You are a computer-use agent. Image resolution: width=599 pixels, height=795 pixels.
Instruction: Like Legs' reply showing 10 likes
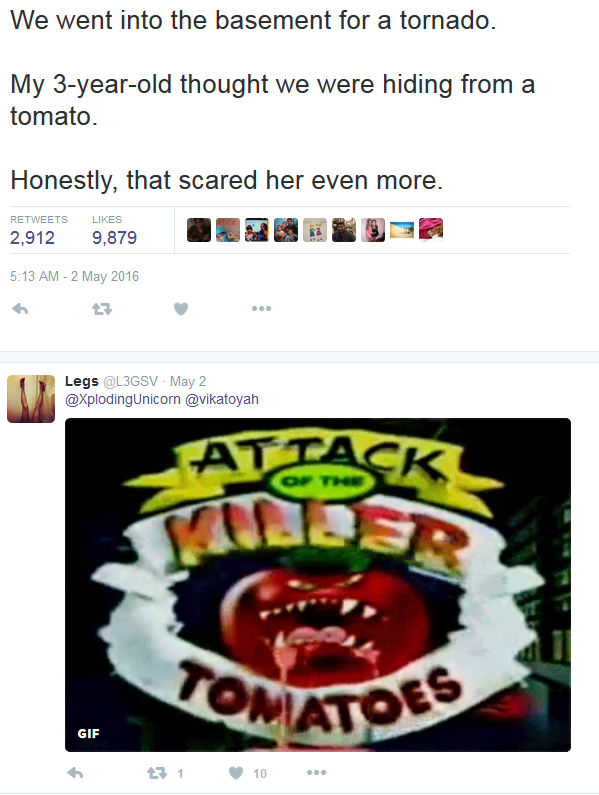(x=247, y=773)
